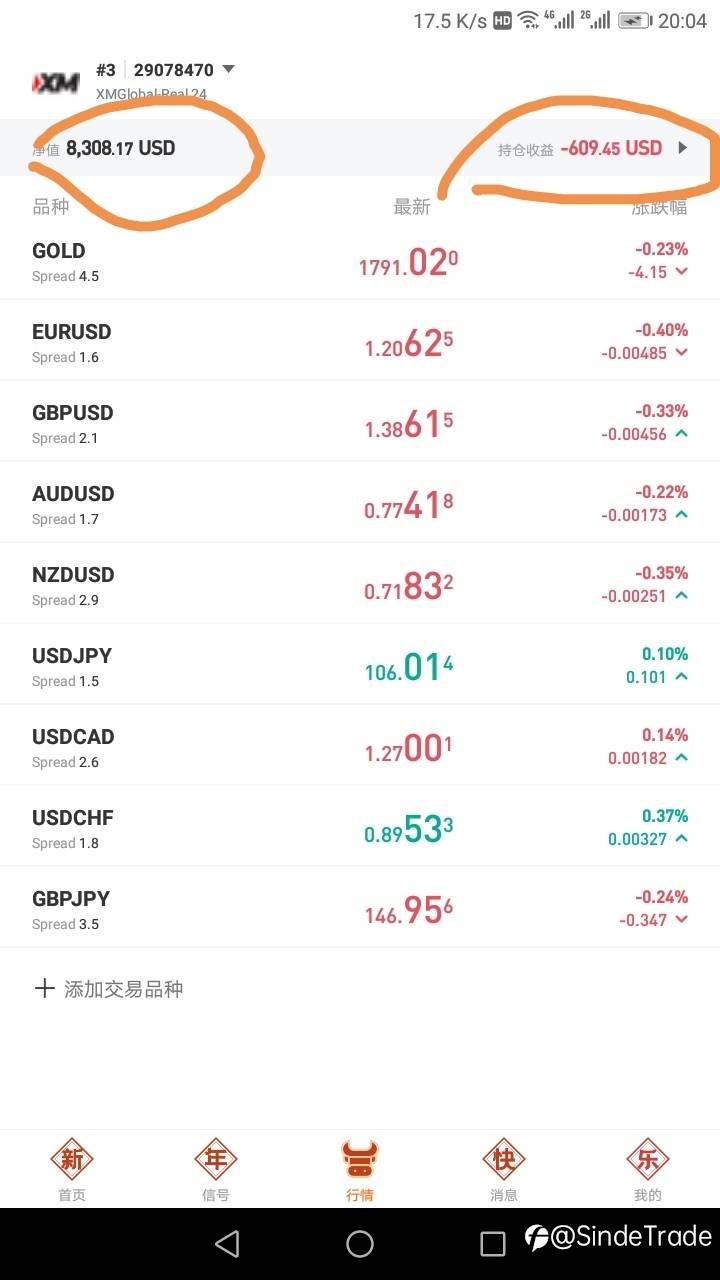This screenshot has height=1280, width=720.
Task: Open the GBPUSD quote row
Action: click(360, 423)
